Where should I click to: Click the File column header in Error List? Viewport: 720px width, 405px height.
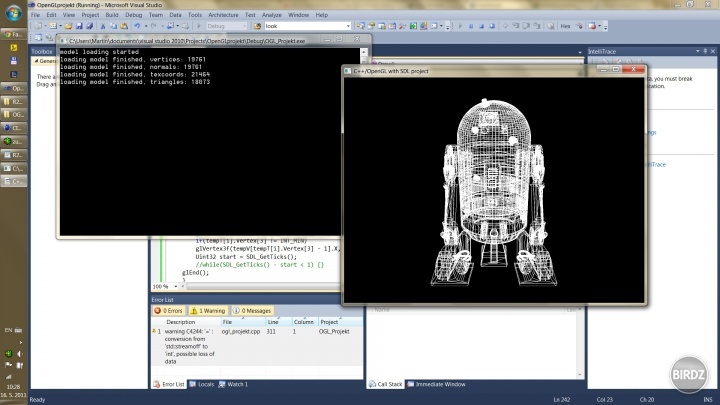(x=242, y=322)
